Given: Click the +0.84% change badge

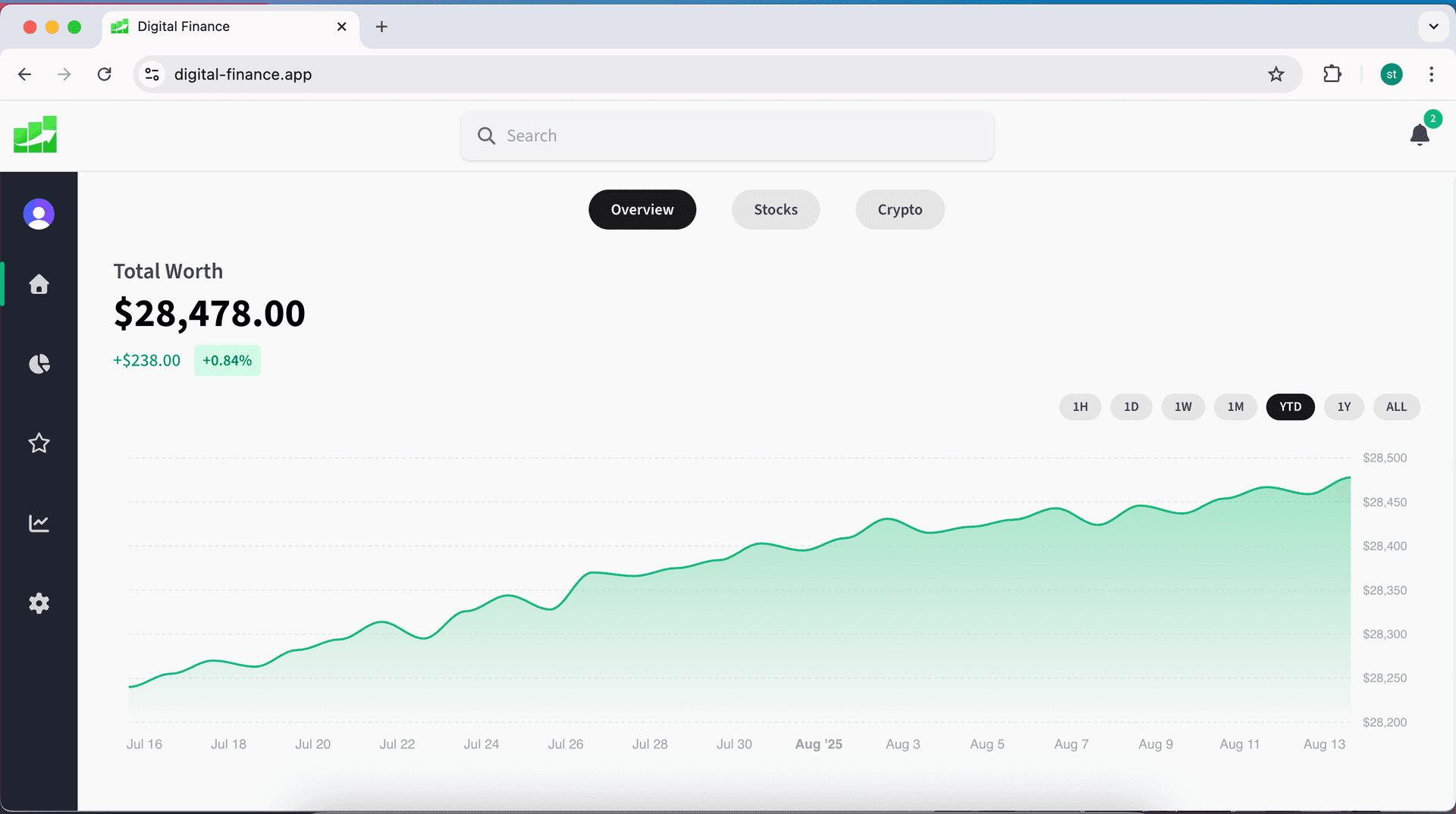Looking at the screenshot, I should [227, 361].
